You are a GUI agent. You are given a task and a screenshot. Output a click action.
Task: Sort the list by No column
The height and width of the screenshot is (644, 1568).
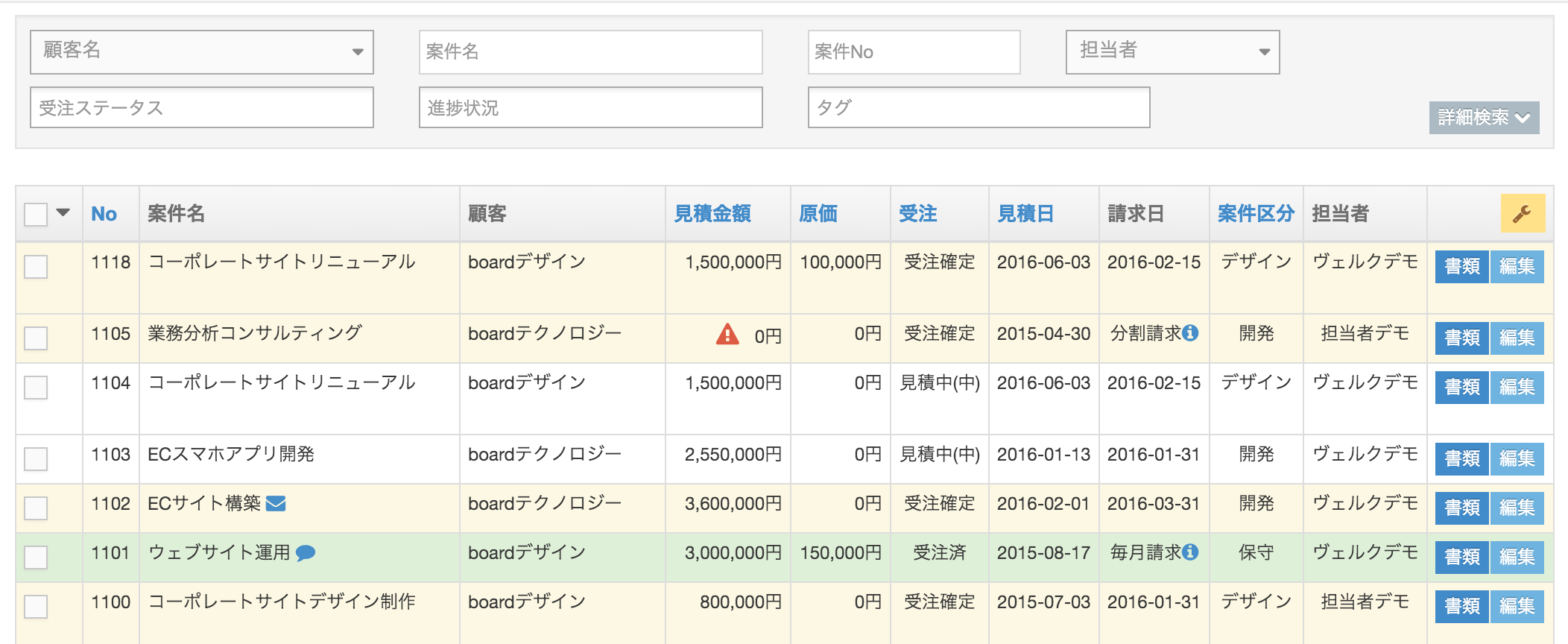coord(104,215)
